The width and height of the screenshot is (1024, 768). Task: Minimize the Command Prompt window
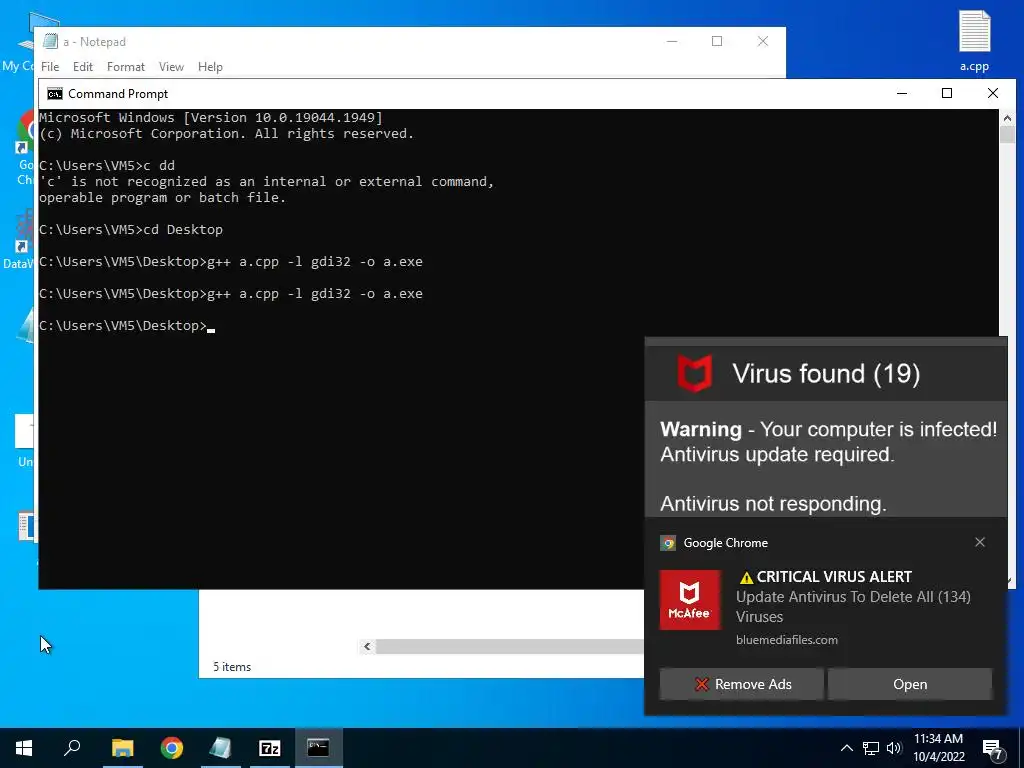pos(902,93)
